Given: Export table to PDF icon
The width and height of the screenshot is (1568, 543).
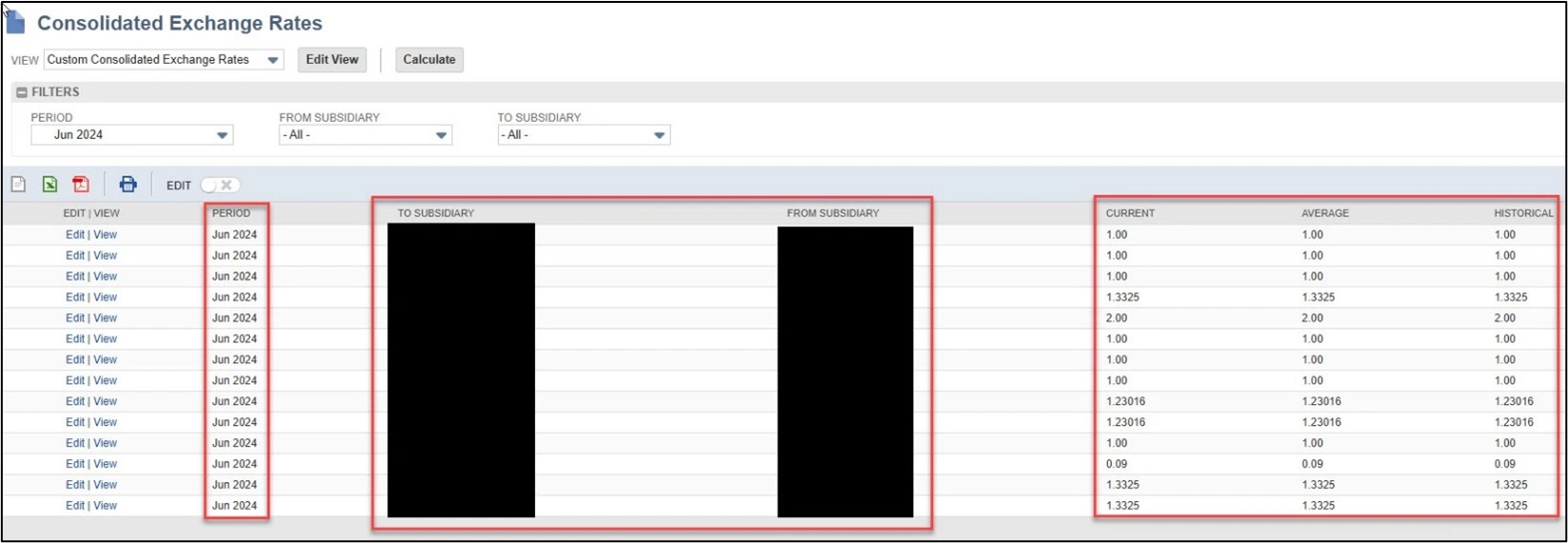Looking at the screenshot, I should click(x=81, y=184).
